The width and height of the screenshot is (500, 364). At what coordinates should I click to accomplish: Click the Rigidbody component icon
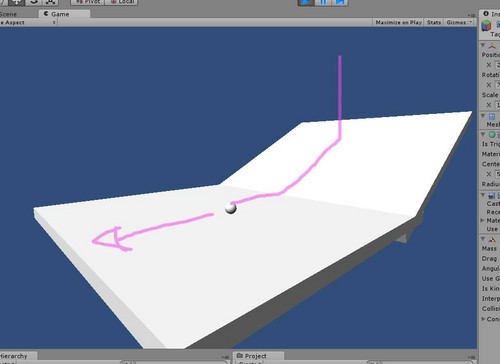(492, 240)
